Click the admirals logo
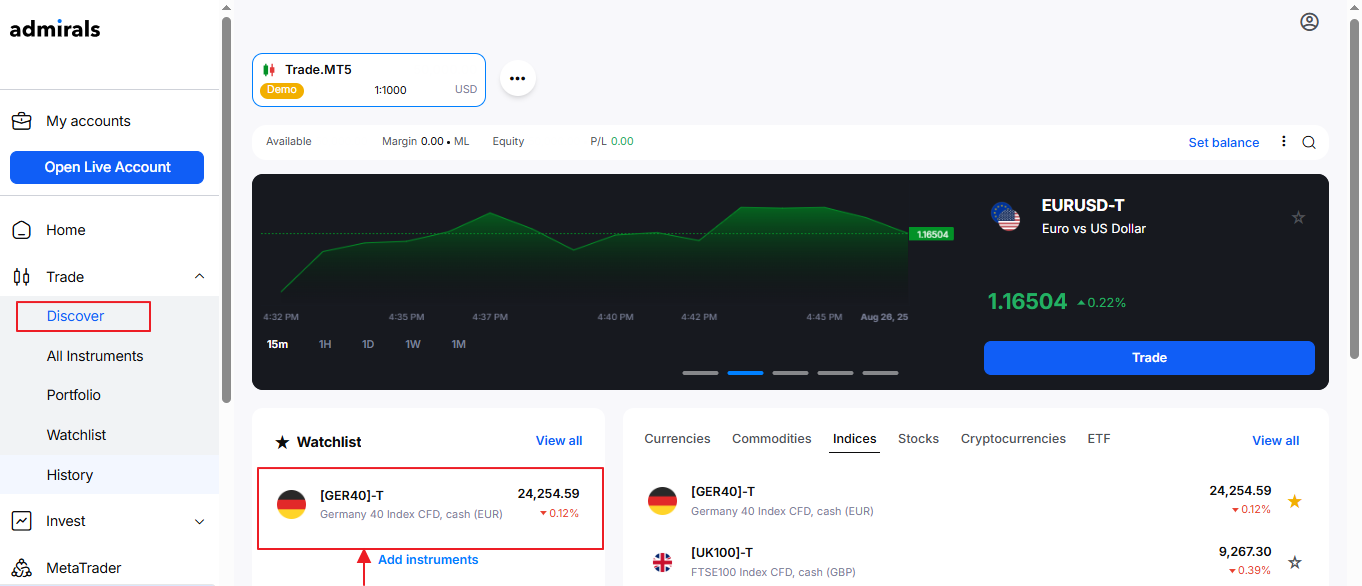Image resolution: width=1362 pixels, height=586 pixels. click(x=55, y=28)
